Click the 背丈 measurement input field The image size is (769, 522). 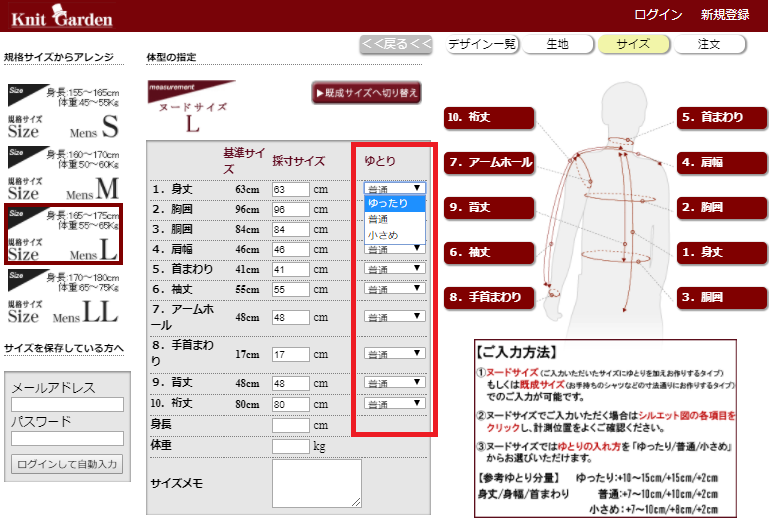click(291, 383)
